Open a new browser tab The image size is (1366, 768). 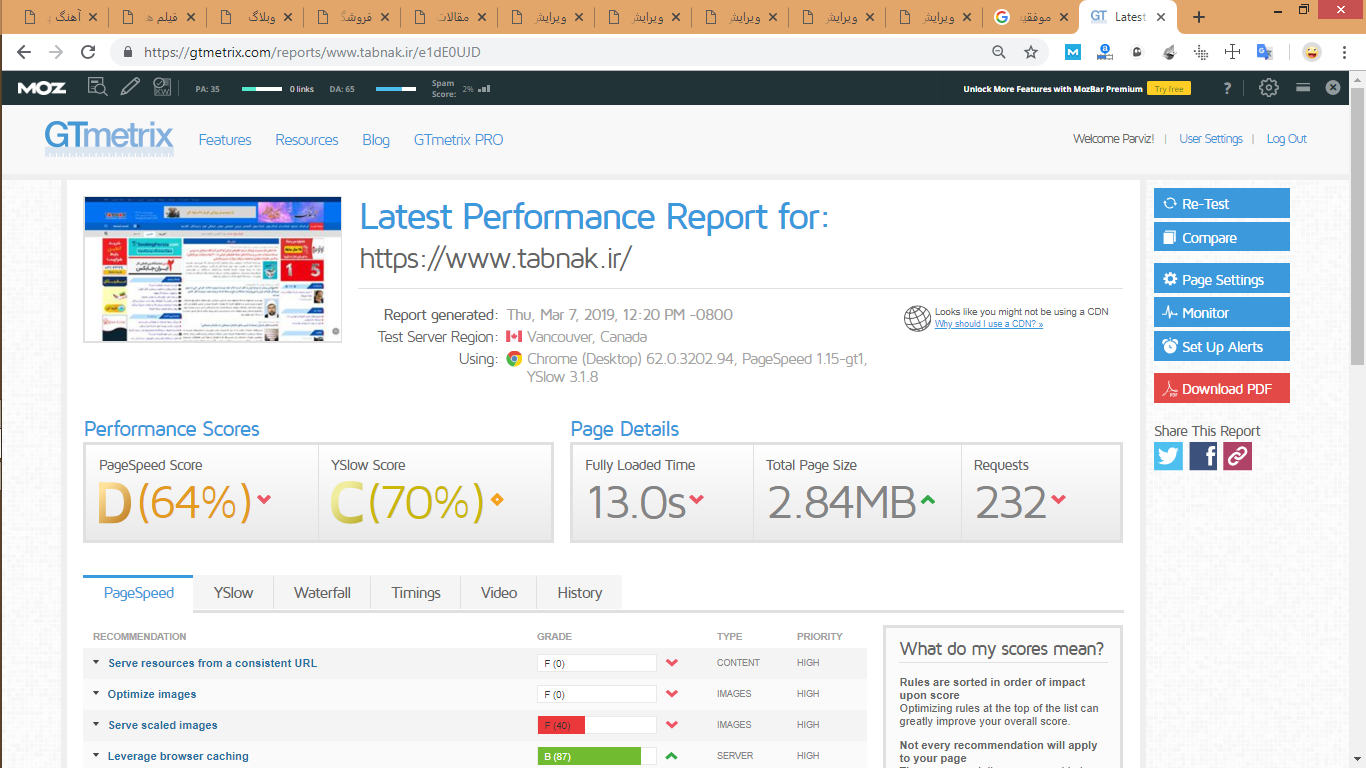point(1199,17)
